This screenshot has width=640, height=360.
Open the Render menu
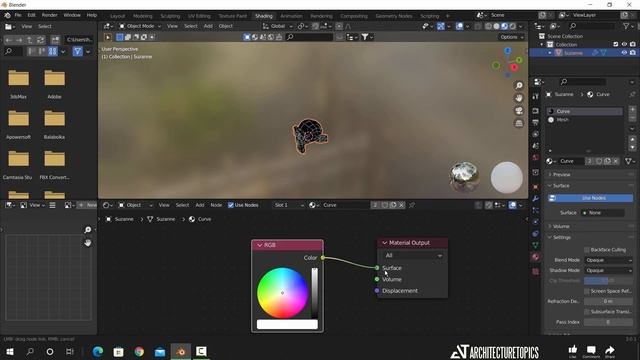49,15
